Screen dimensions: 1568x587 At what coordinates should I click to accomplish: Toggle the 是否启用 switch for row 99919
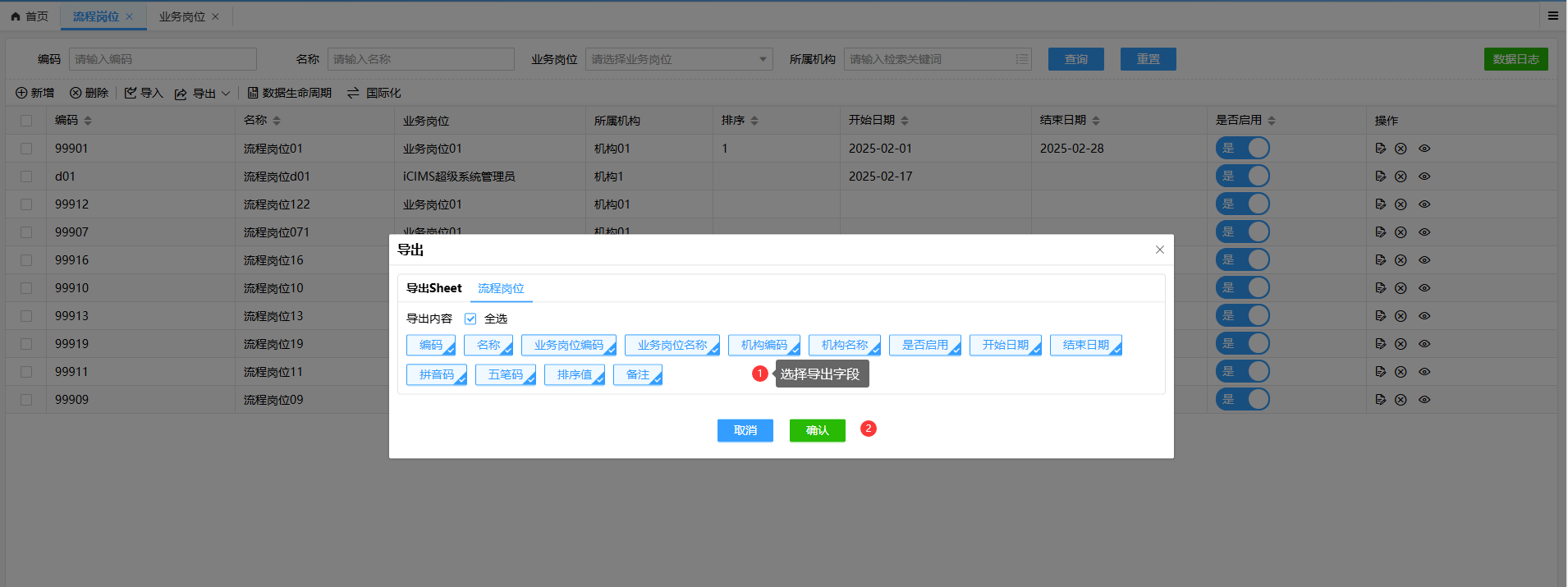pos(1242,344)
